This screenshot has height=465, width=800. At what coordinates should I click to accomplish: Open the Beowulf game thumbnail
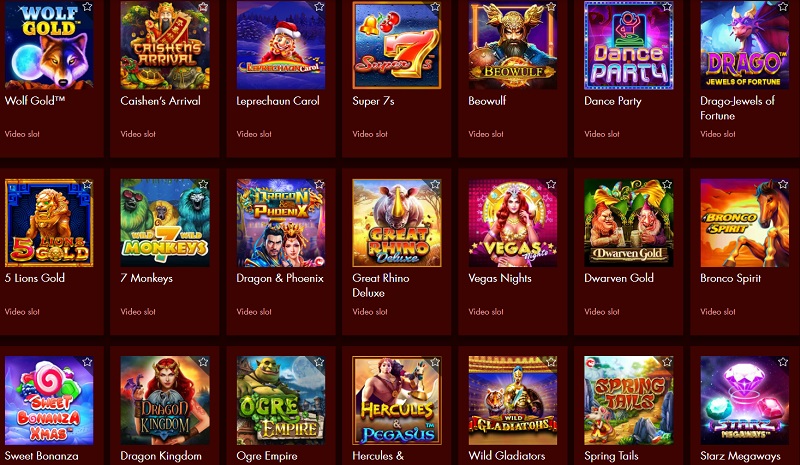(513, 45)
